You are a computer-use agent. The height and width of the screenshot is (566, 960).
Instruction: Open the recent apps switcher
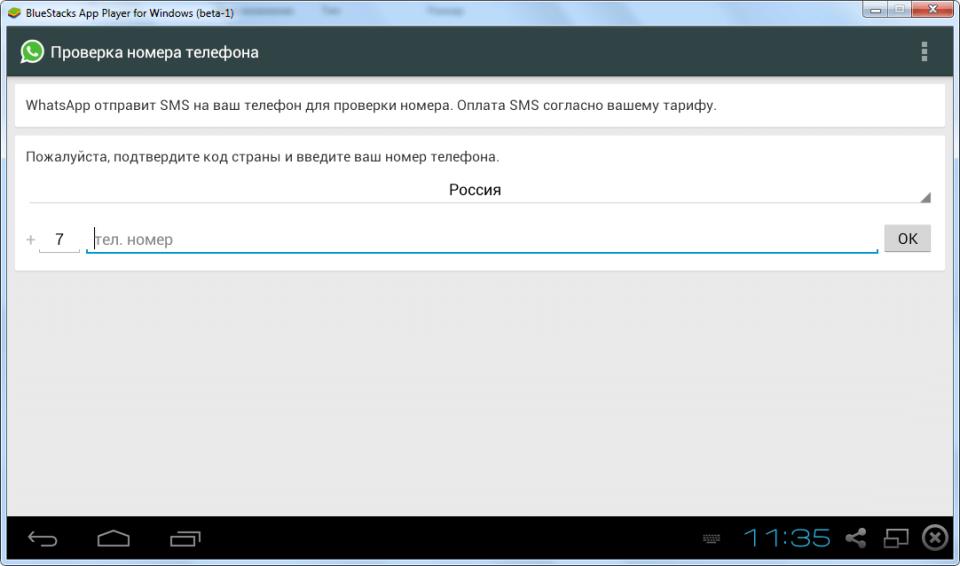pos(185,539)
